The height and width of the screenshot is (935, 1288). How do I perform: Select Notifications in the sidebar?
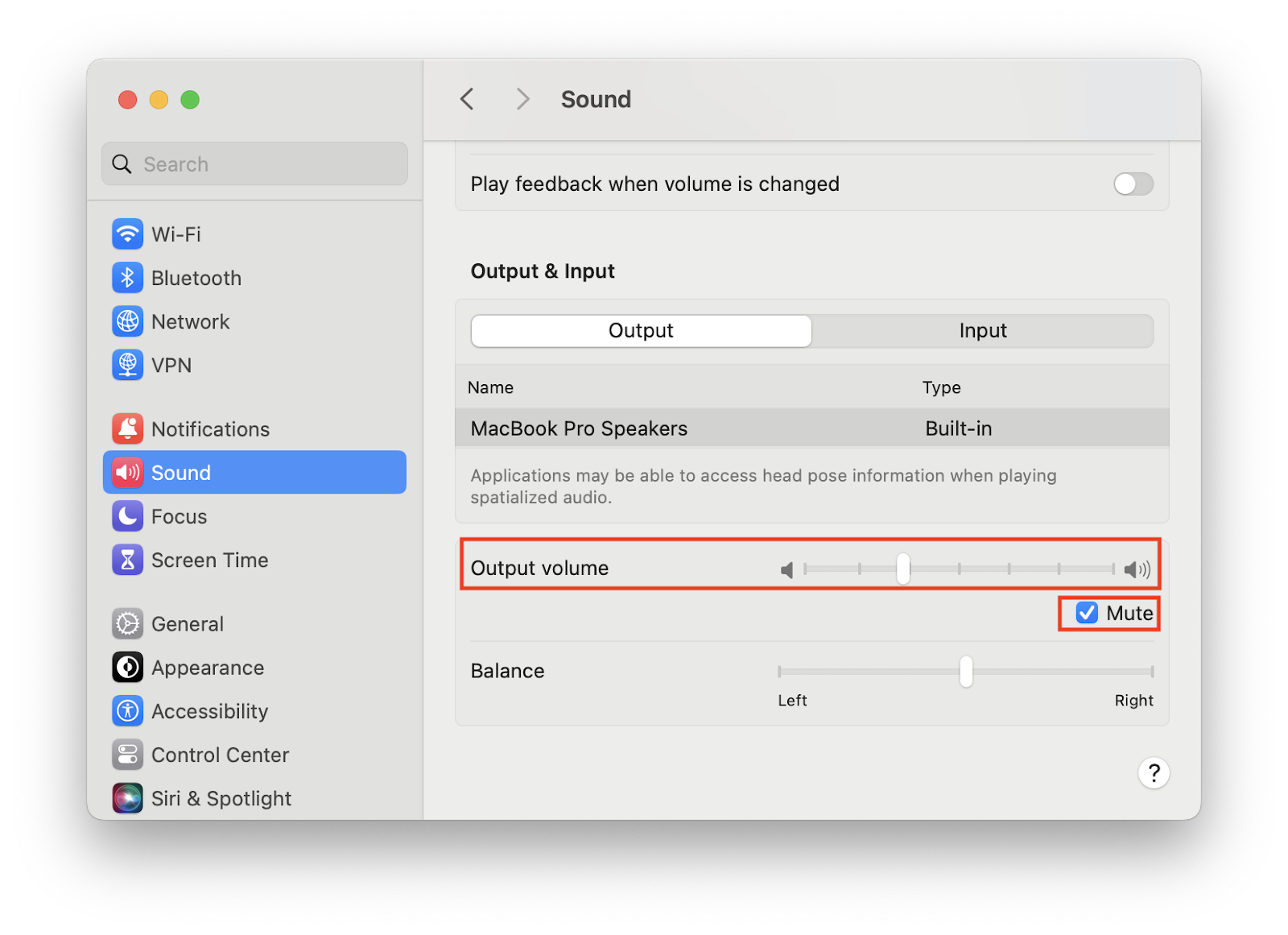210,428
